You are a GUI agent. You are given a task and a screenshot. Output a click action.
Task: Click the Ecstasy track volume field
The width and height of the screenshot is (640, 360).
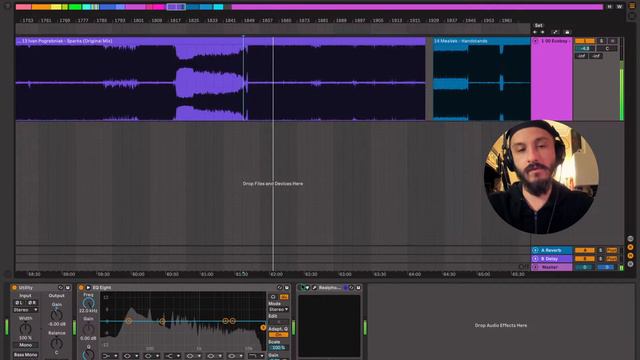coord(584,48)
